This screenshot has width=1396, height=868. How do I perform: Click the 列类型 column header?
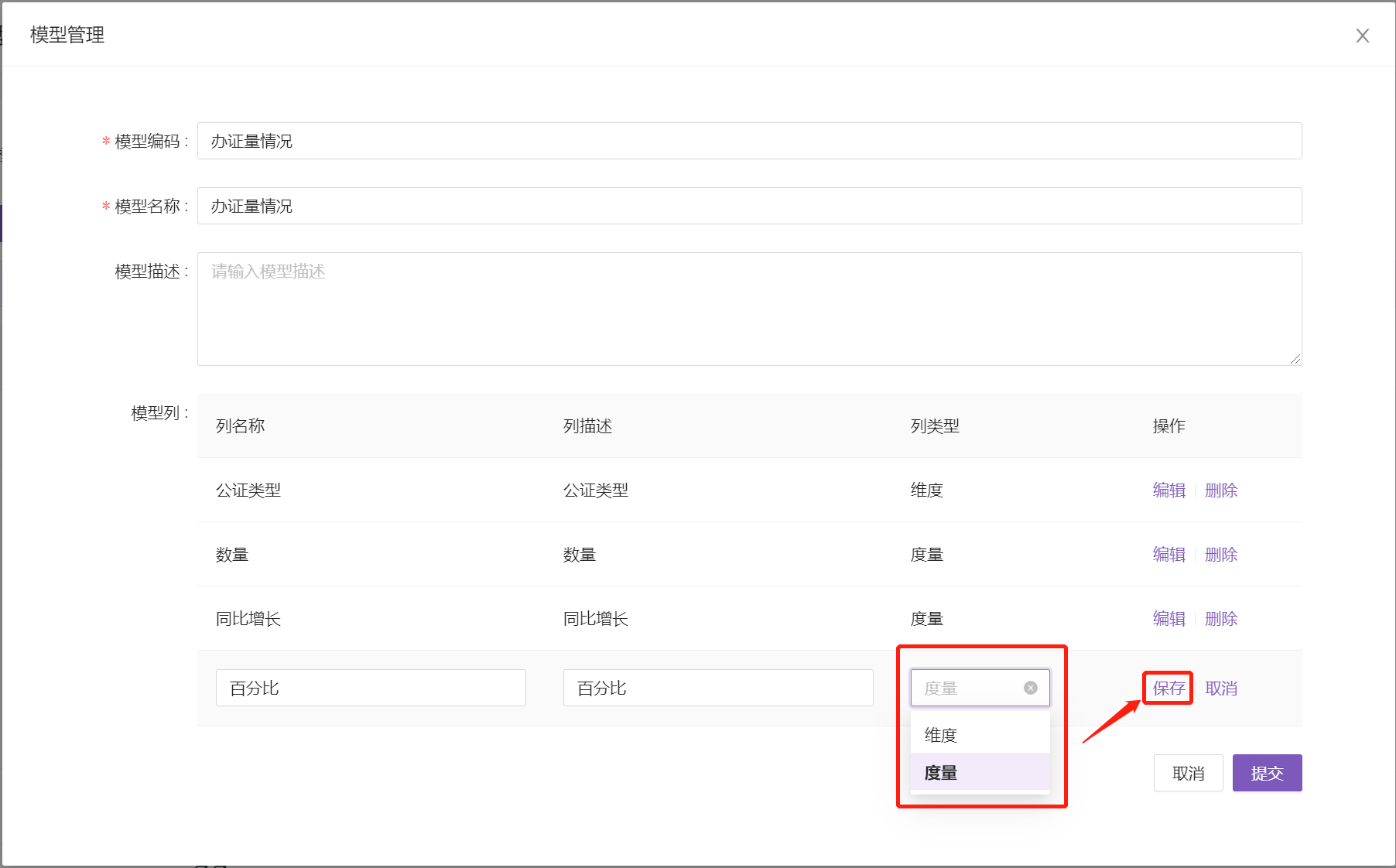935,426
